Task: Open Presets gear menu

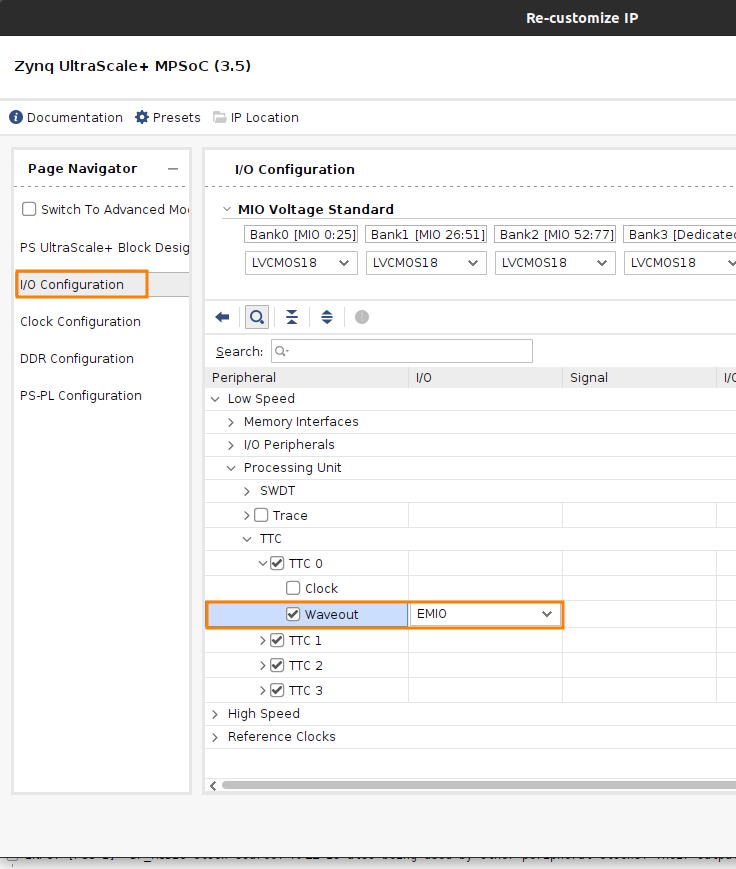Action: point(142,117)
